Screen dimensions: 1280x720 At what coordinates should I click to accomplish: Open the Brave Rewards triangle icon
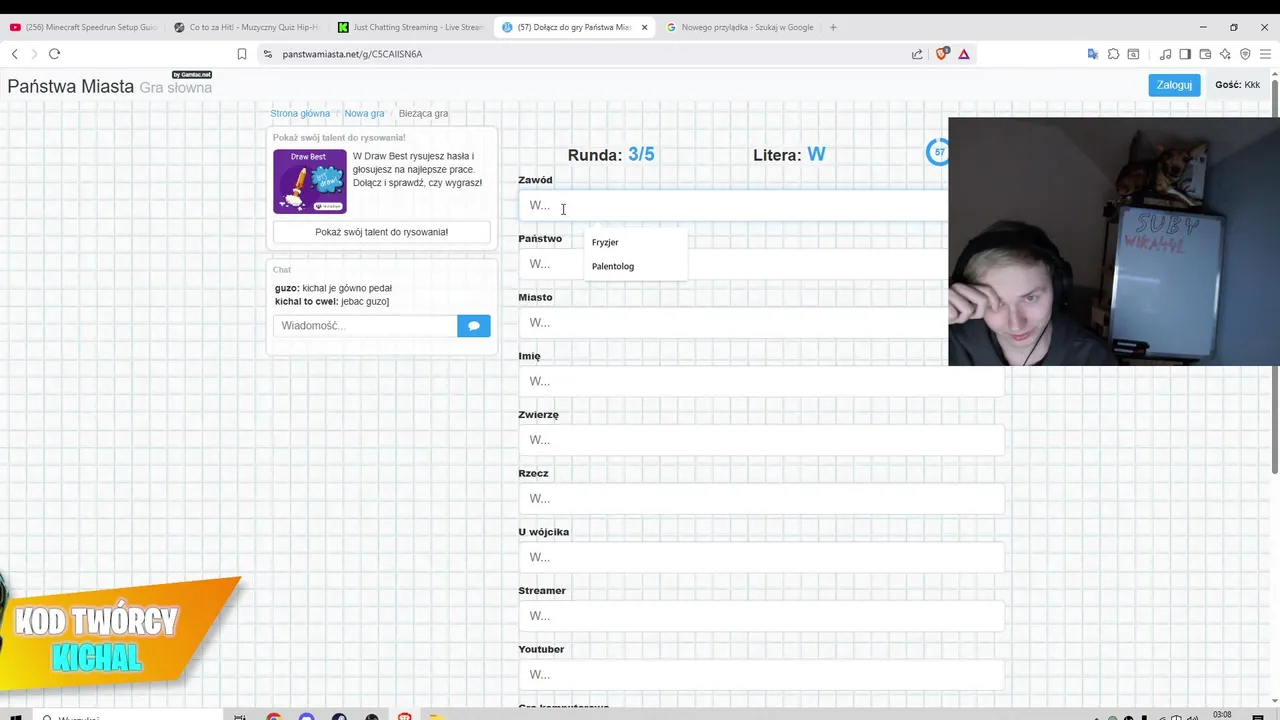point(964,54)
